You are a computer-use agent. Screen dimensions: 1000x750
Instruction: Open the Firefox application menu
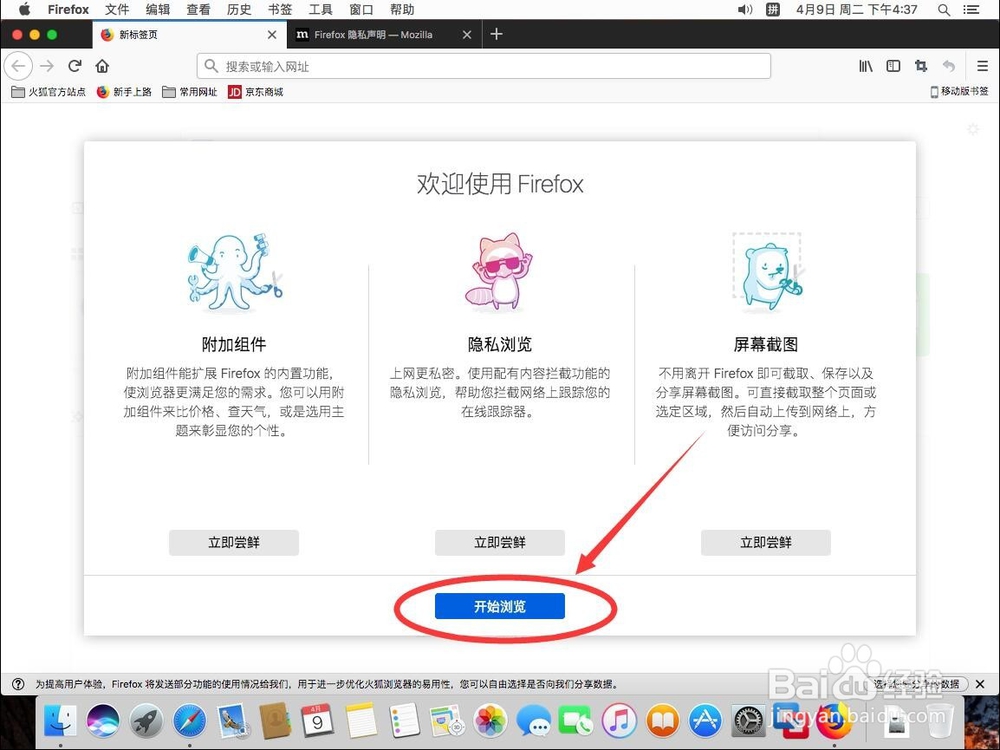[68, 10]
